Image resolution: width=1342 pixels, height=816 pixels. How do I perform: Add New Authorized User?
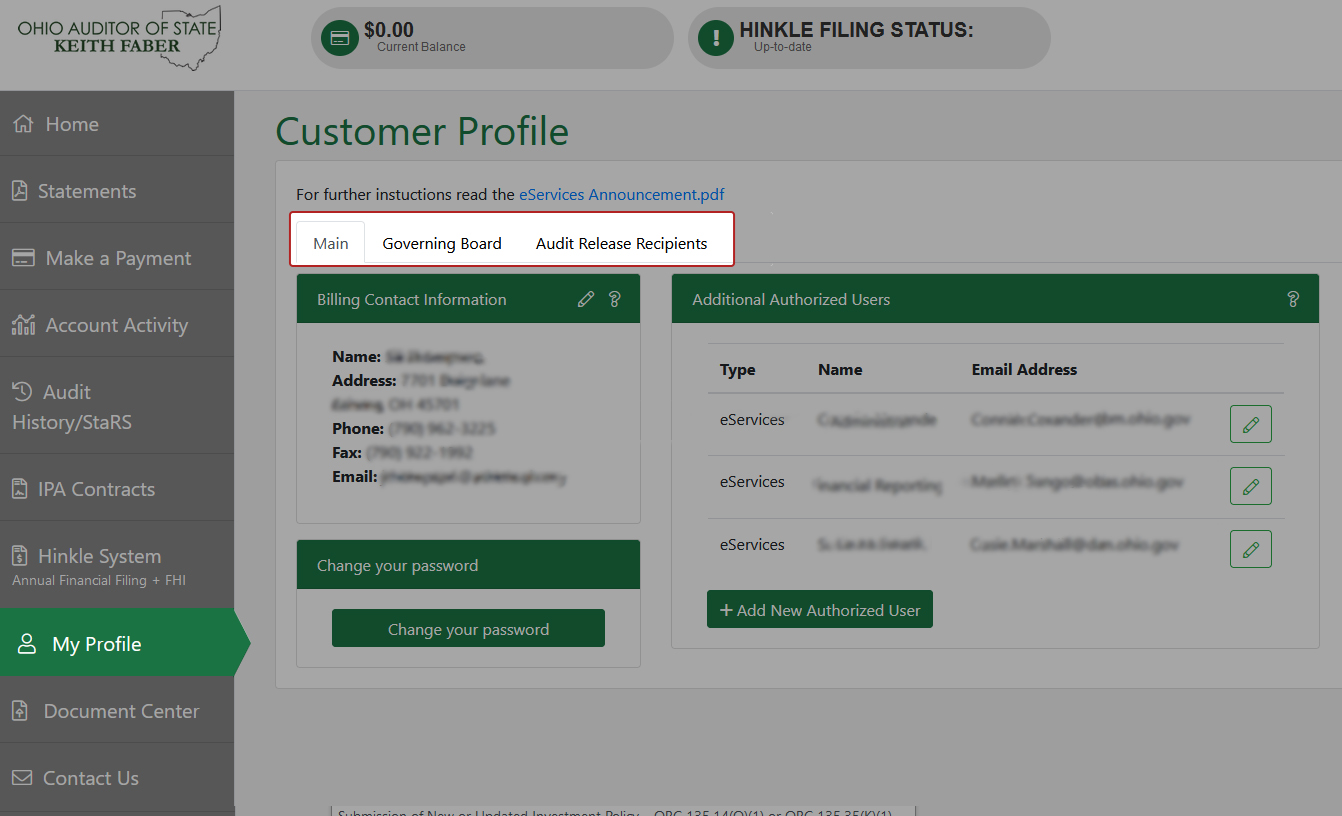coord(819,610)
